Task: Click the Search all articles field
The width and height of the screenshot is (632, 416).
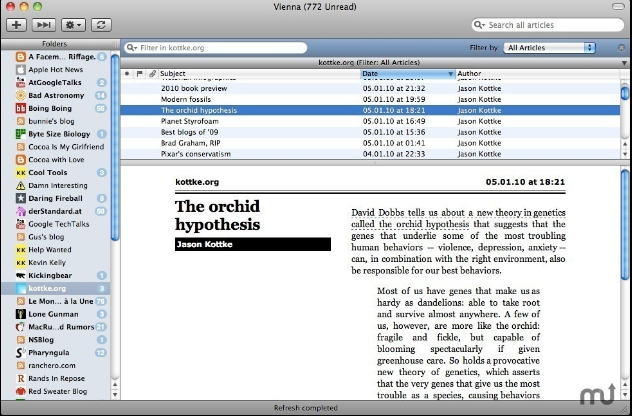Action: click(547, 25)
